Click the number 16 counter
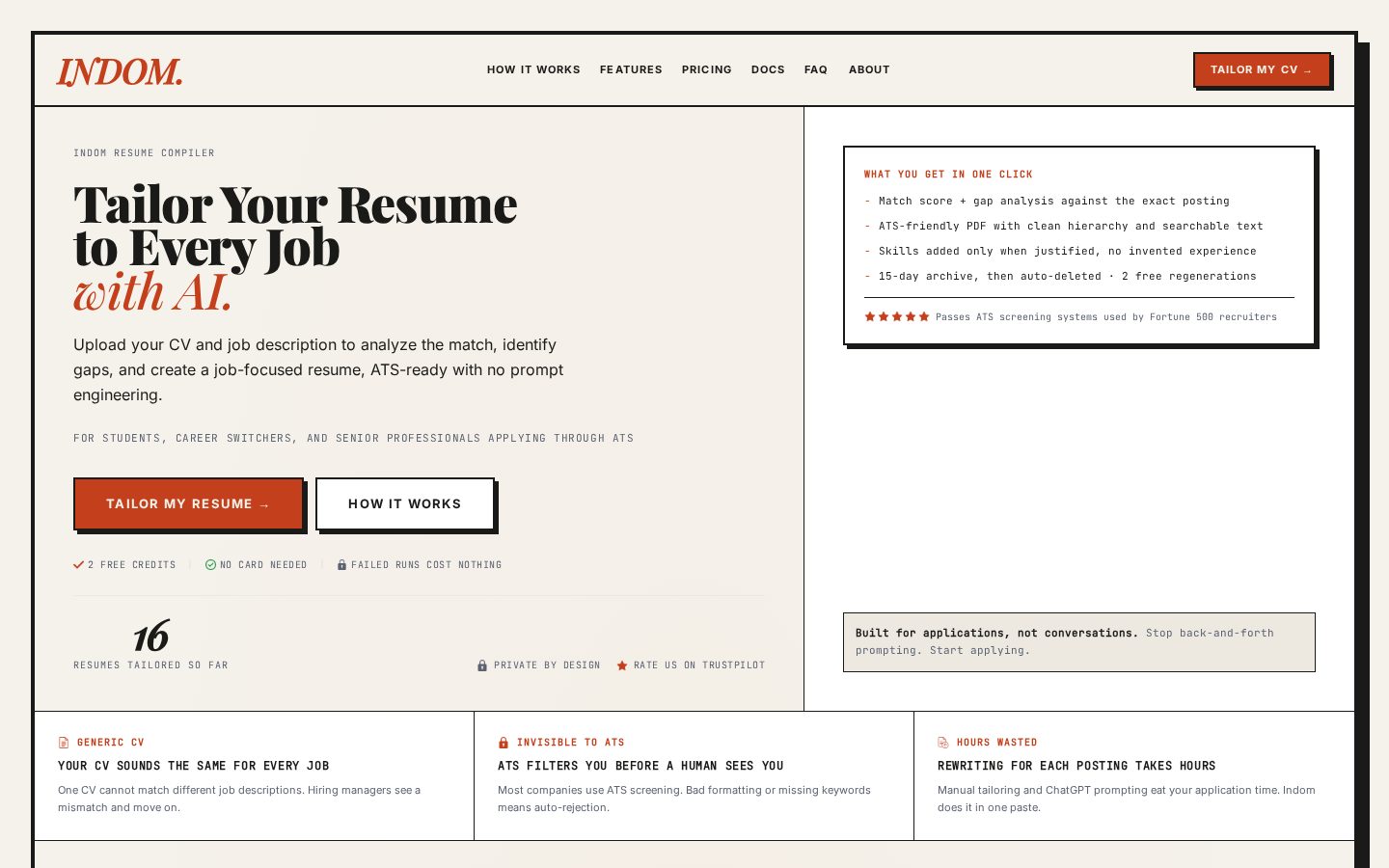 point(150,637)
